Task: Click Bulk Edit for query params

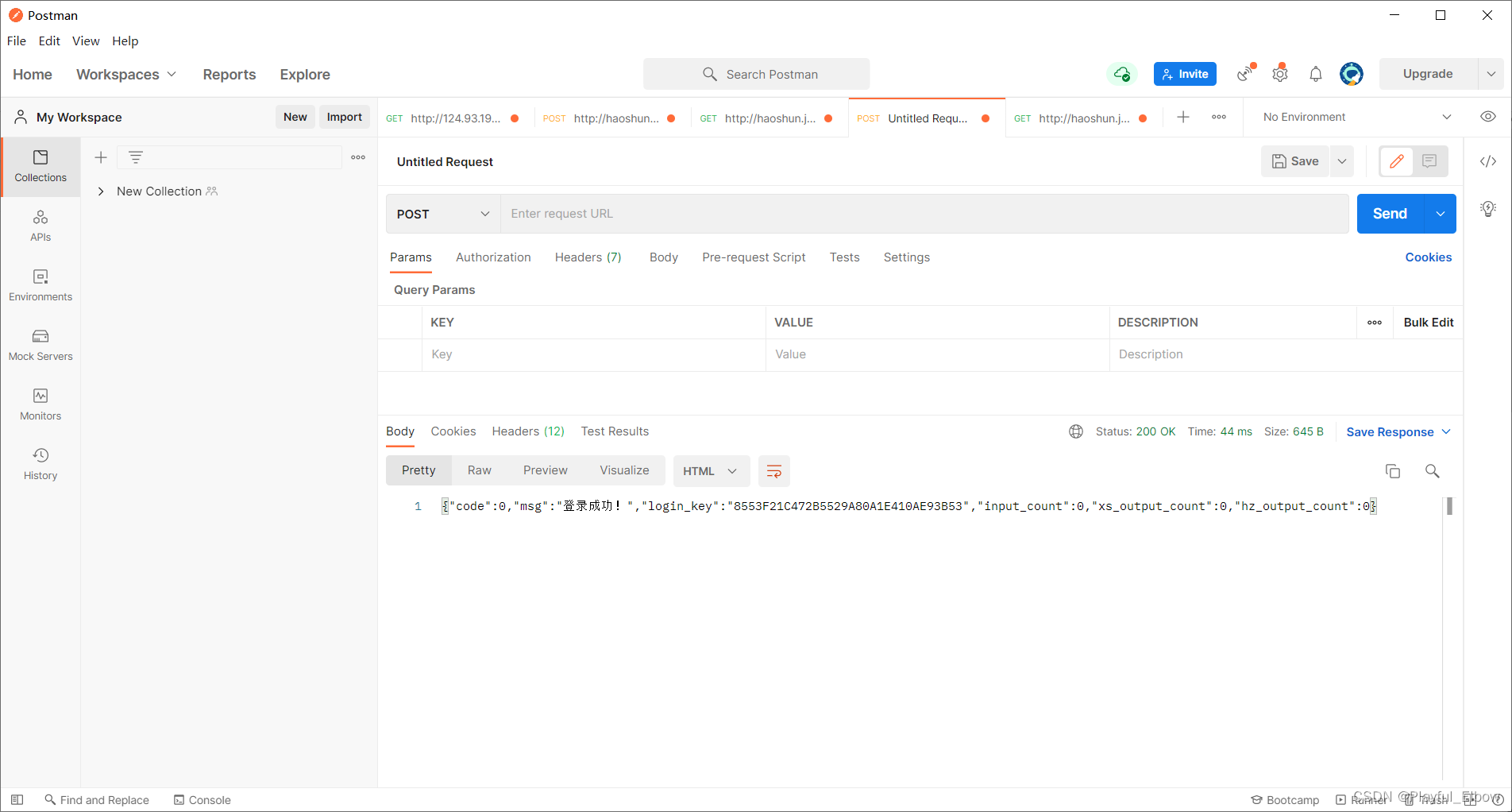Action: pos(1429,323)
